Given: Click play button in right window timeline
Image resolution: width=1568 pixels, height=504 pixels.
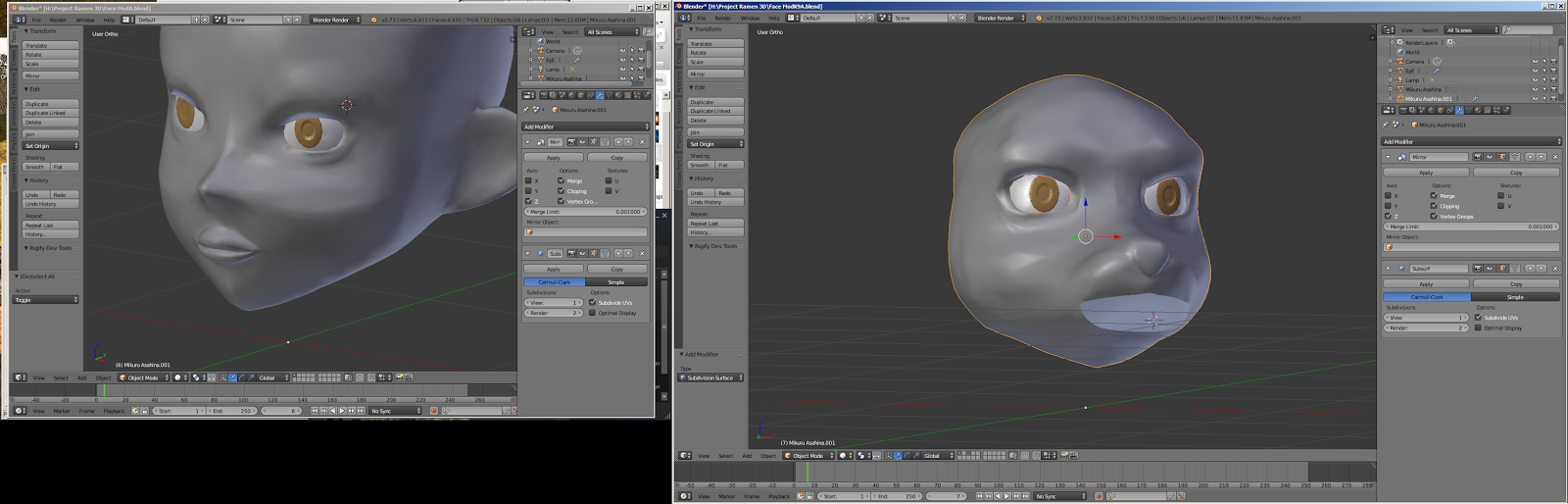Looking at the screenshot, I should (1006, 496).
